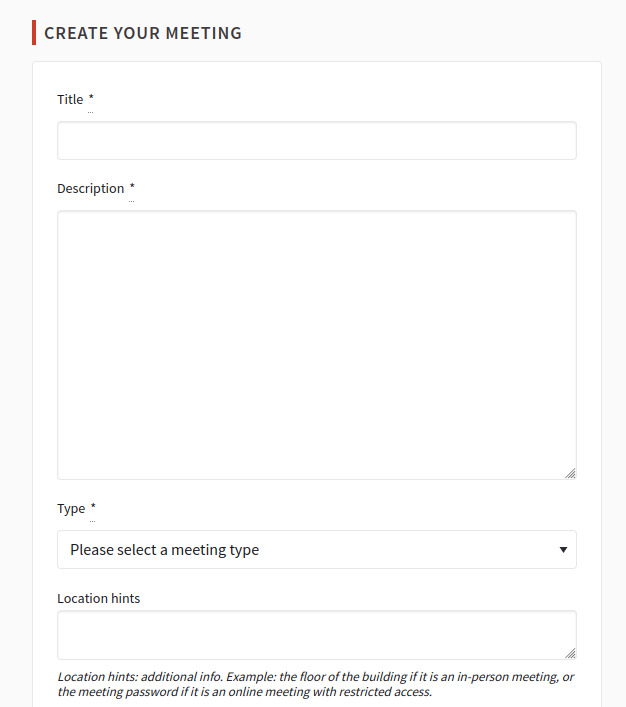Screen dimensions: 626x707
Task: Click the Create Your Meeting heading
Action: (143, 33)
